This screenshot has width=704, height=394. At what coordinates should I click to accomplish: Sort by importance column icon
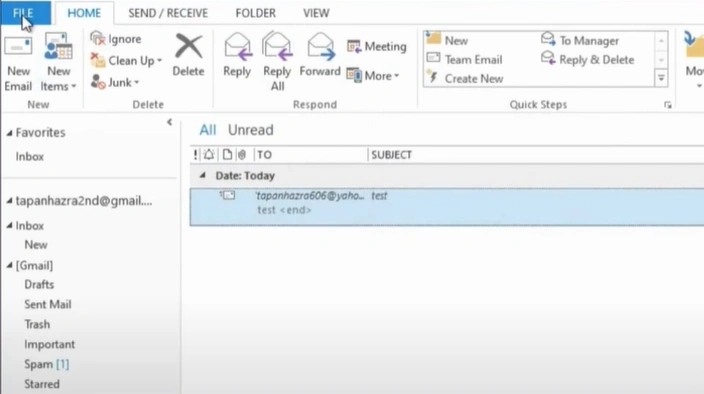click(195, 155)
